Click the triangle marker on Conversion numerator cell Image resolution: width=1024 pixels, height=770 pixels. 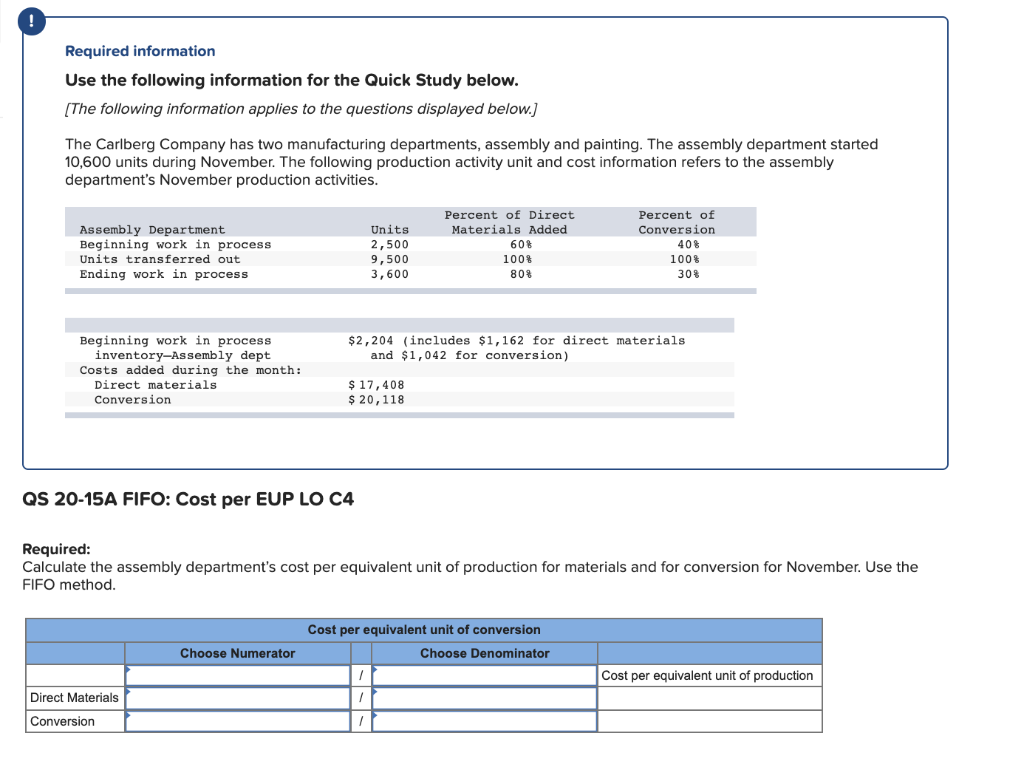(x=129, y=714)
